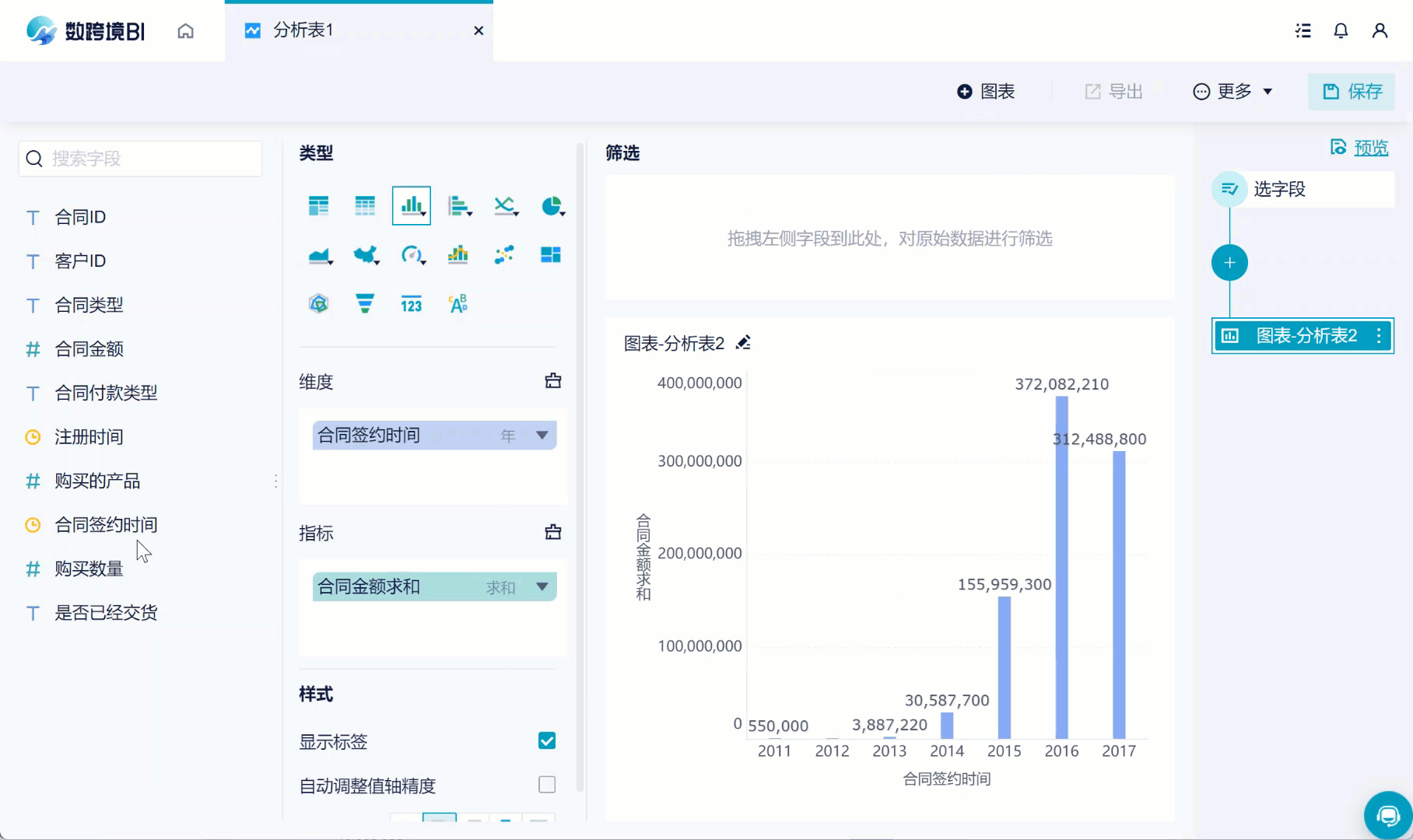Click the 155,959,300 data label

(x=1005, y=584)
